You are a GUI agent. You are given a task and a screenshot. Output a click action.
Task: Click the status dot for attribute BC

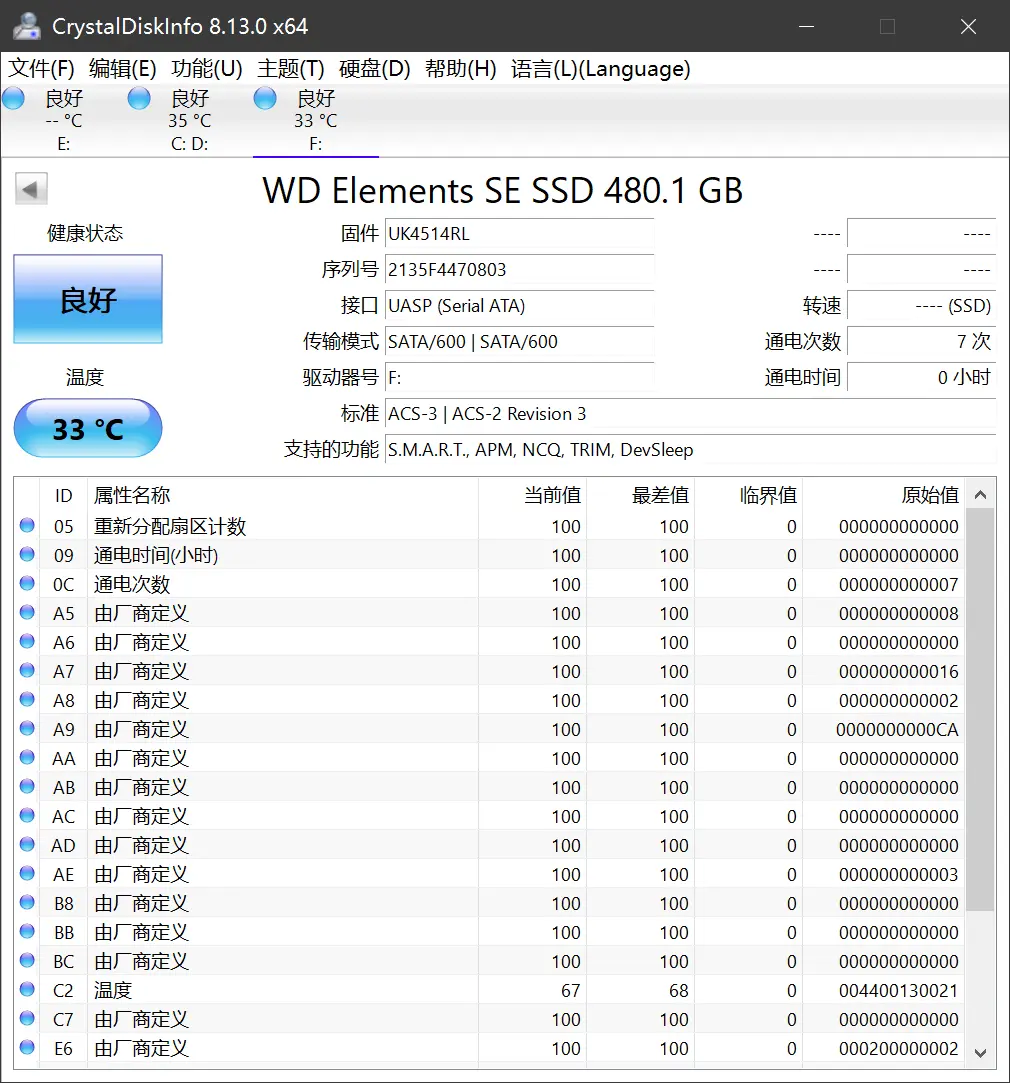point(27,961)
